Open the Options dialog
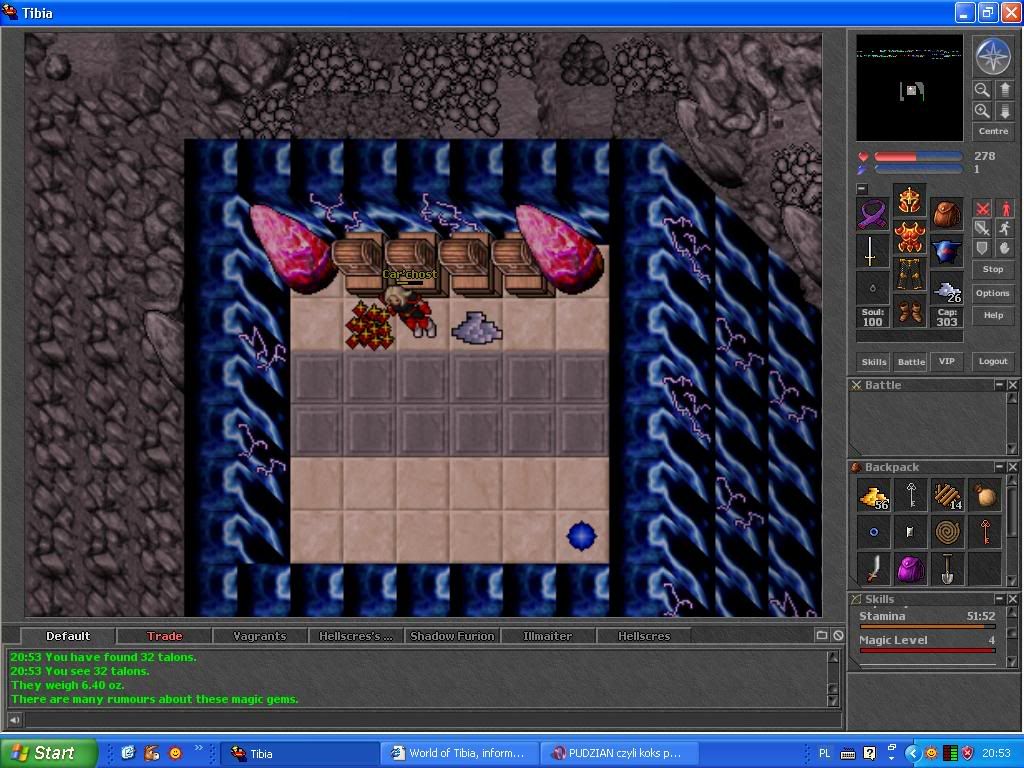1024x768 pixels. point(993,293)
